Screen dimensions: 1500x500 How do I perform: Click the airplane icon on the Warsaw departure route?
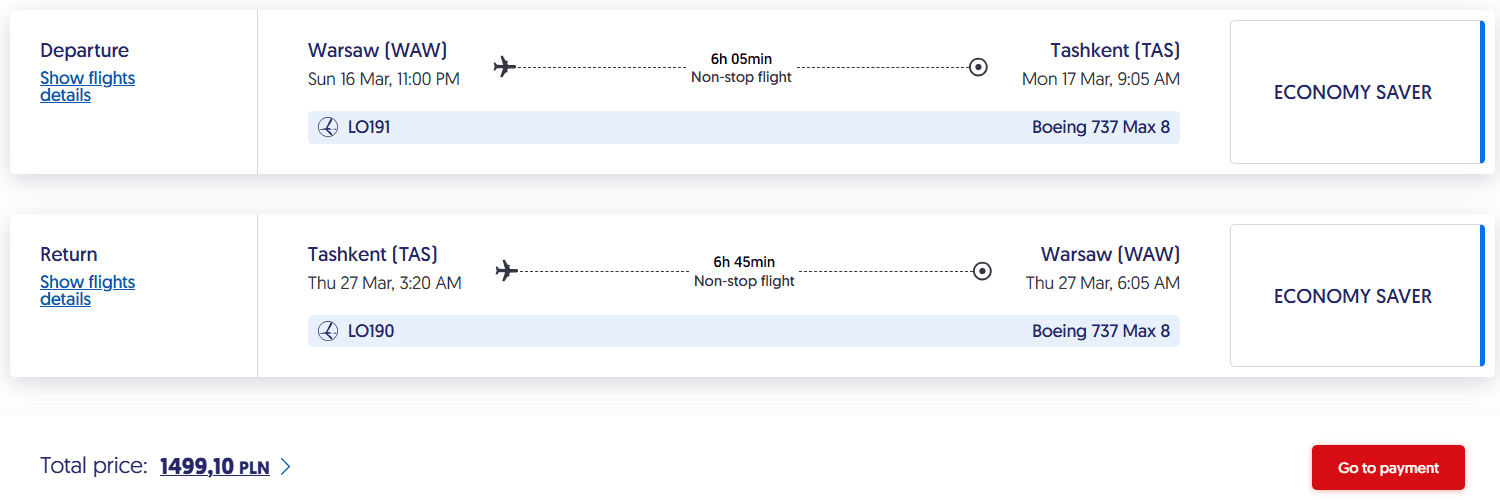(x=505, y=67)
